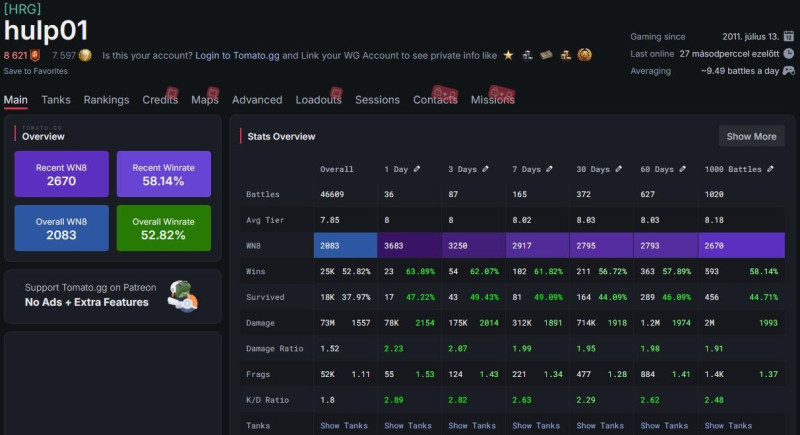Image resolution: width=800 pixels, height=435 pixels.
Task: Go to the Advanced tab
Action: pos(257,100)
